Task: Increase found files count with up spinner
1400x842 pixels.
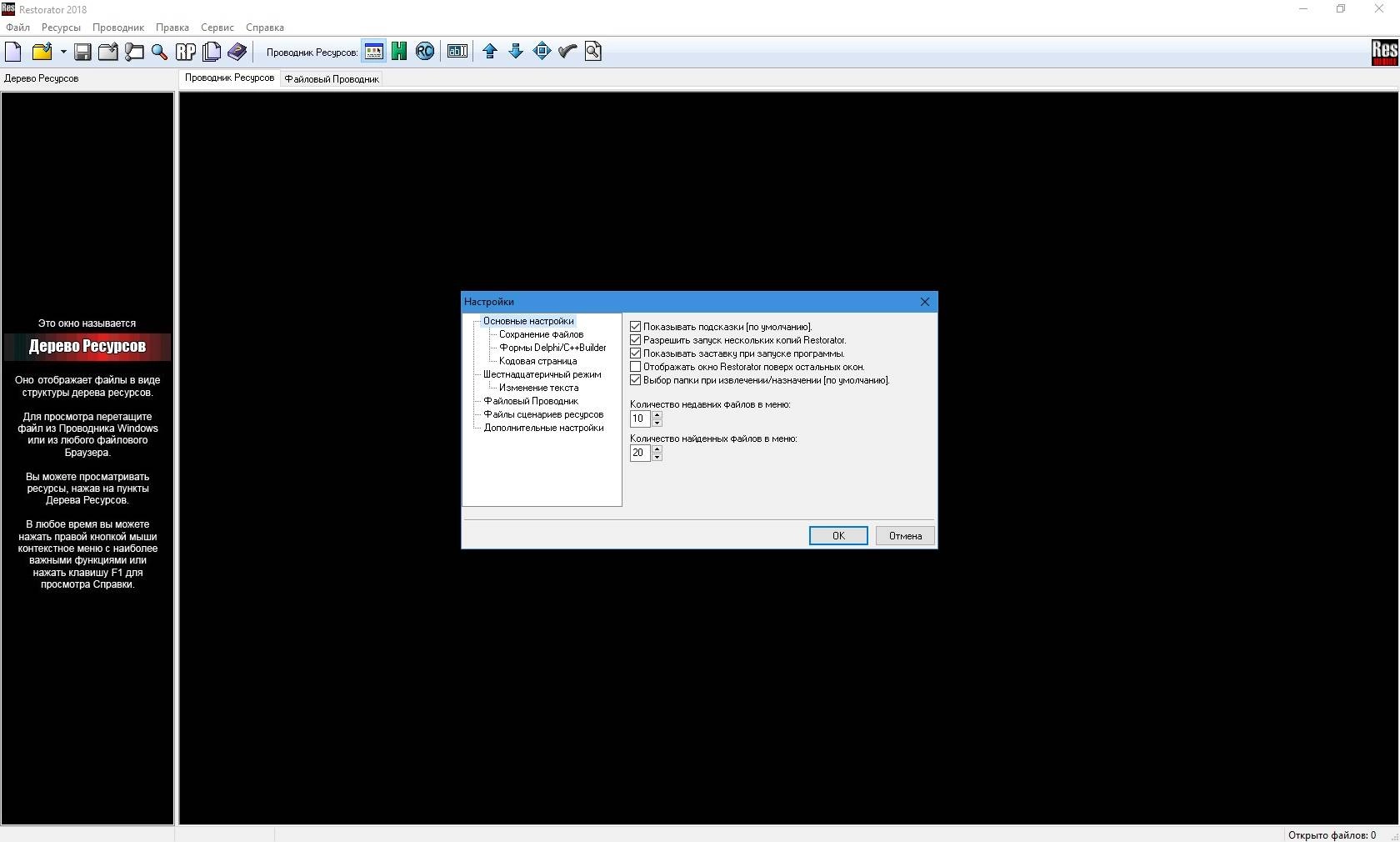Action: tap(657, 449)
